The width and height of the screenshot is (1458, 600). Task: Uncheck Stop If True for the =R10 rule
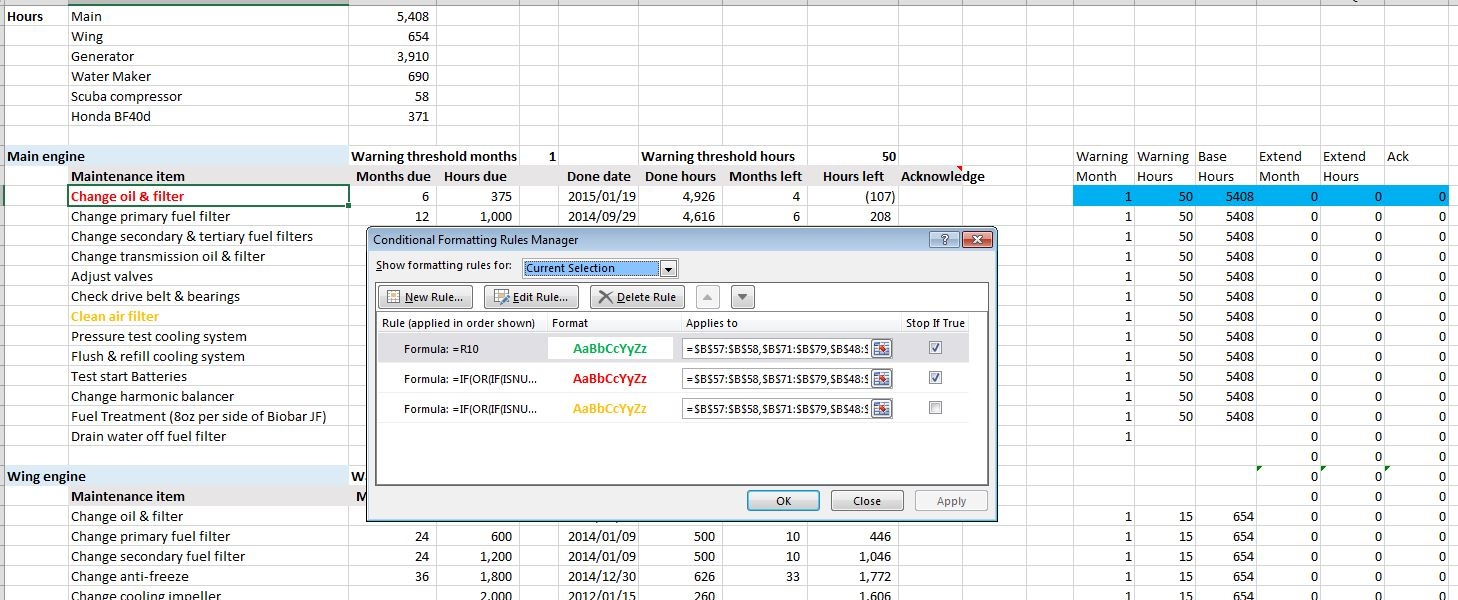[x=935, y=348]
